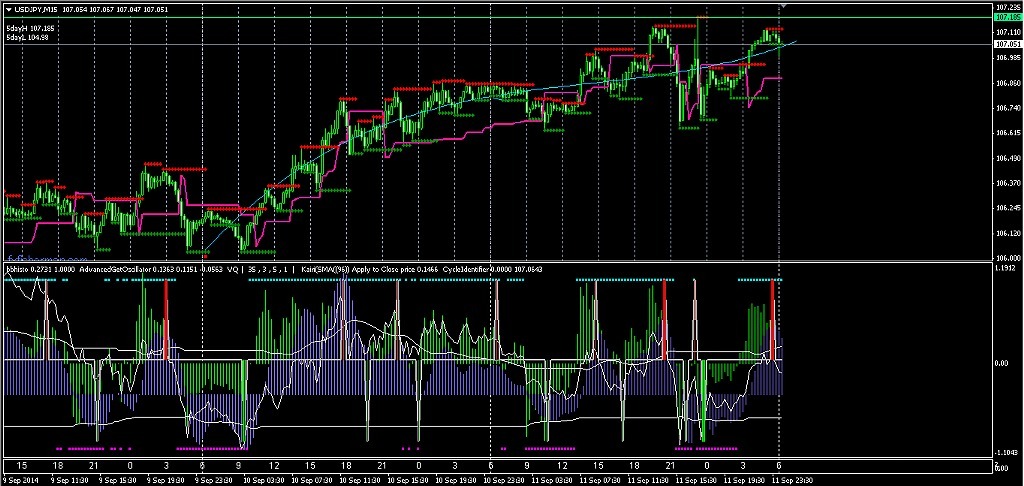Viewport: 1024px width, 486px height.
Task: Click the 107.235 price axis label
Action: (1007, 7)
